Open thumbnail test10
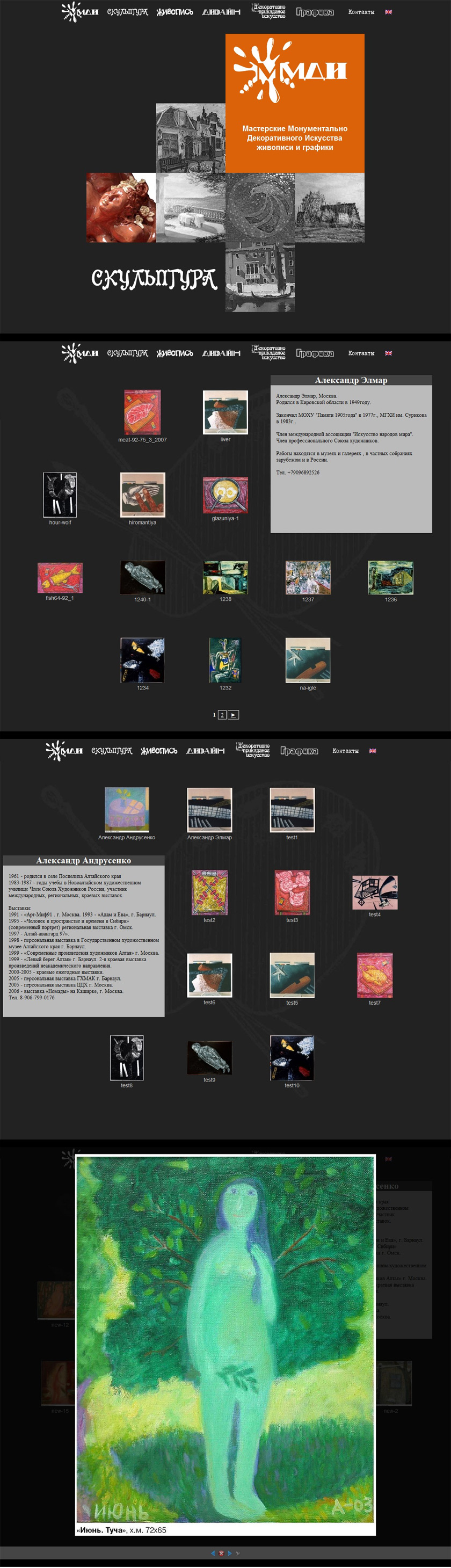Screen dimensions: 451x1568 click(292, 1058)
